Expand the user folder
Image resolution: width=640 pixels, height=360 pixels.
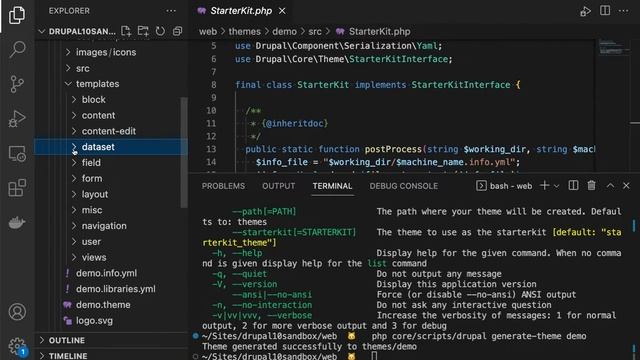point(91,242)
